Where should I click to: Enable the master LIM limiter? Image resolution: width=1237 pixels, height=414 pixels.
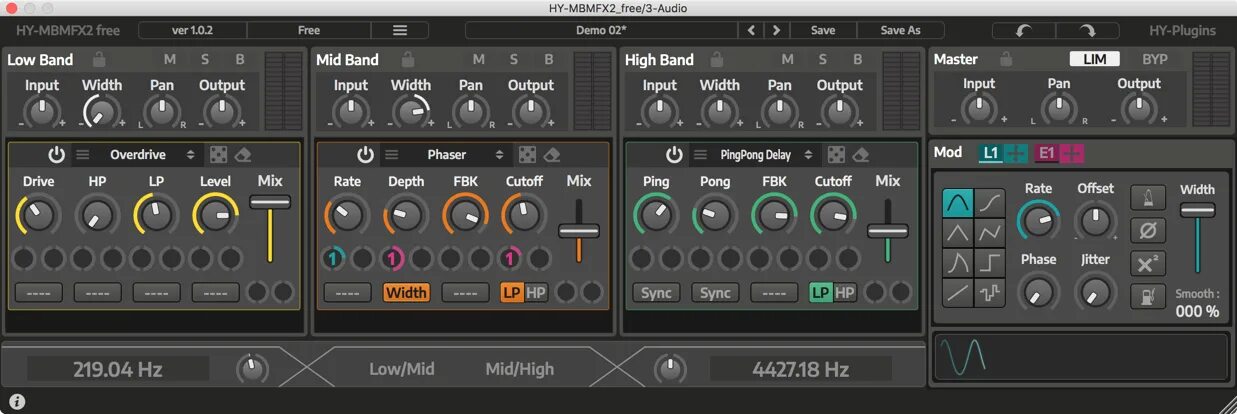point(1094,60)
